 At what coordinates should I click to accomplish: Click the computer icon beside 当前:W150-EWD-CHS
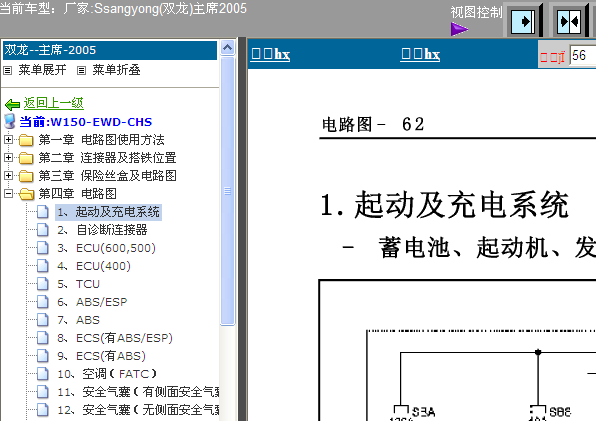10,121
